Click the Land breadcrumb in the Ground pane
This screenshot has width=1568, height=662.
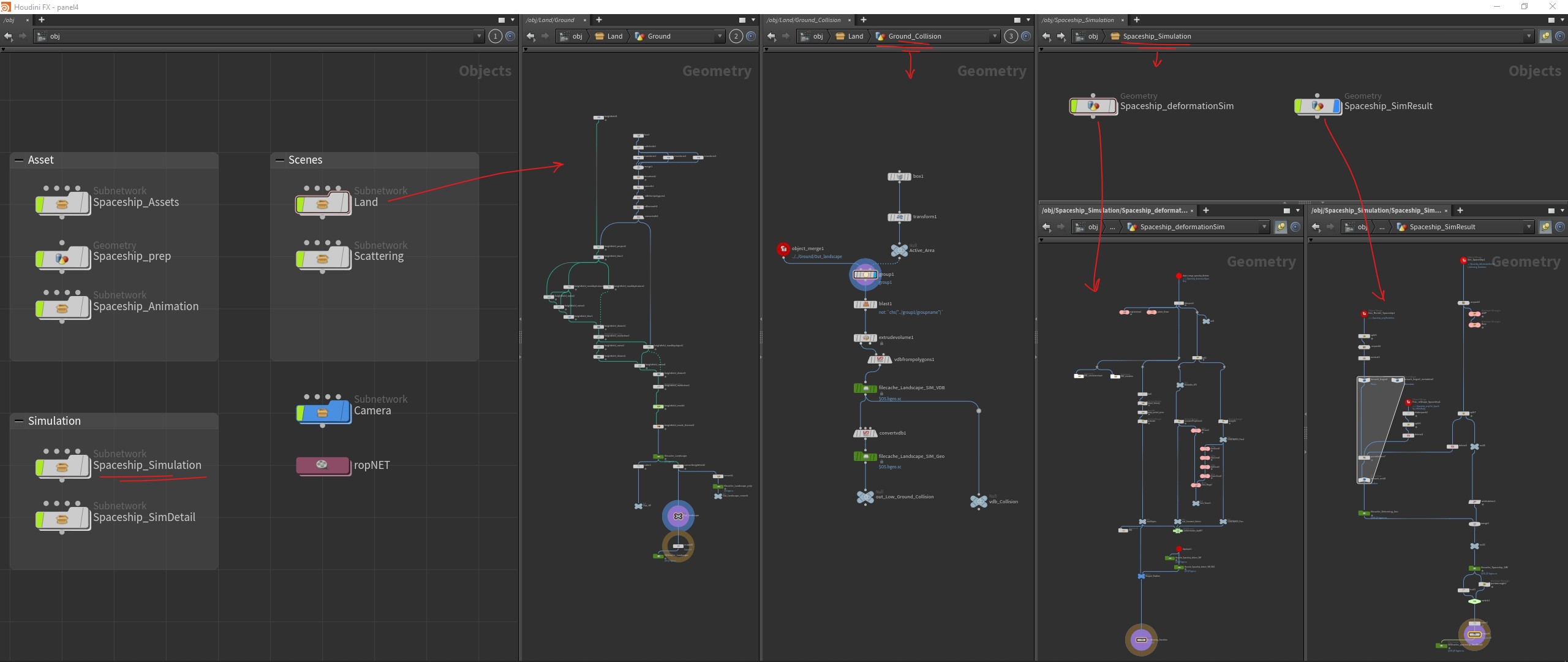(x=609, y=36)
